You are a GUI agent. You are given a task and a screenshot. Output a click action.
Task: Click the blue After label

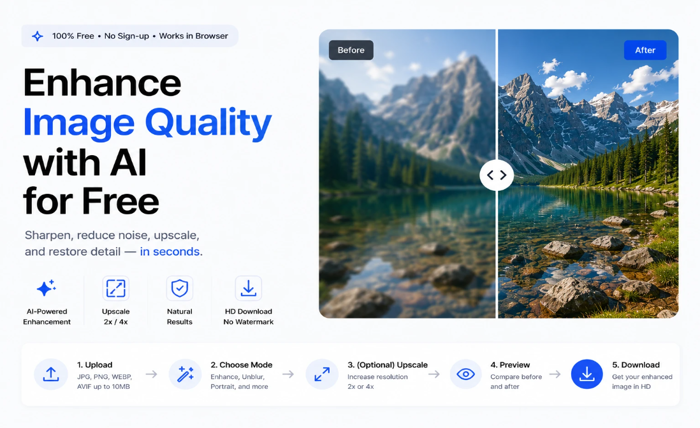click(645, 50)
